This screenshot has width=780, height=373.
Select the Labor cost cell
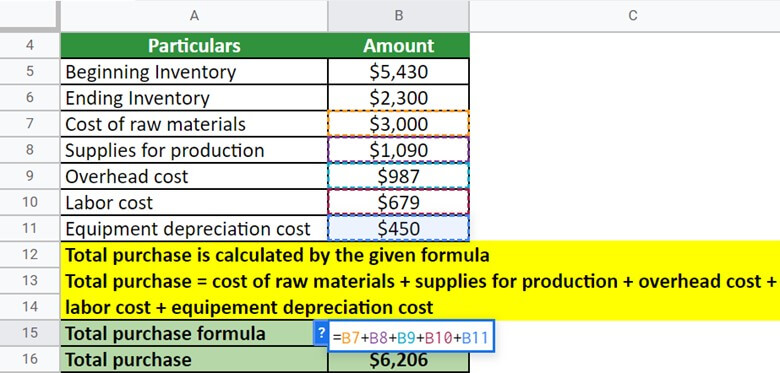[194, 202]
